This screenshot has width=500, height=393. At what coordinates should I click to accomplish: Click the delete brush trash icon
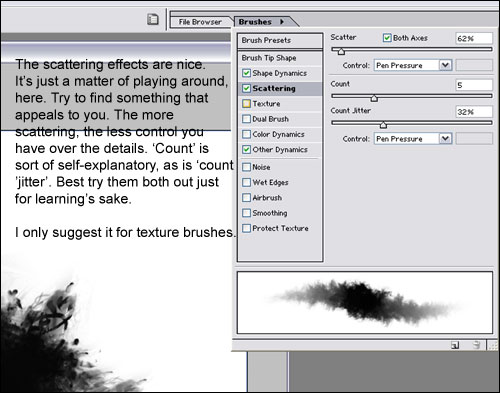point(477,345)
